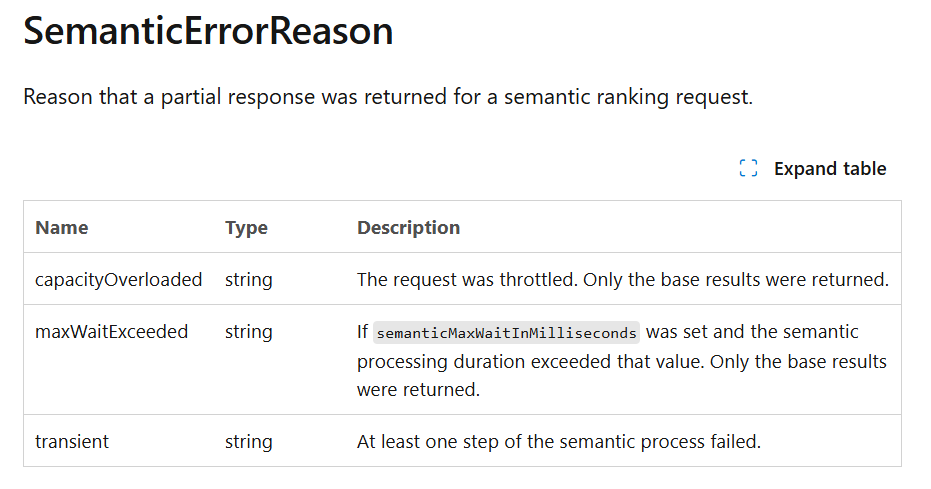The image size is (931, 489).
Task: Click the semanticMaxWaitInMilliseconds code text
Action: pyautogui.click(x=506, y=333)
